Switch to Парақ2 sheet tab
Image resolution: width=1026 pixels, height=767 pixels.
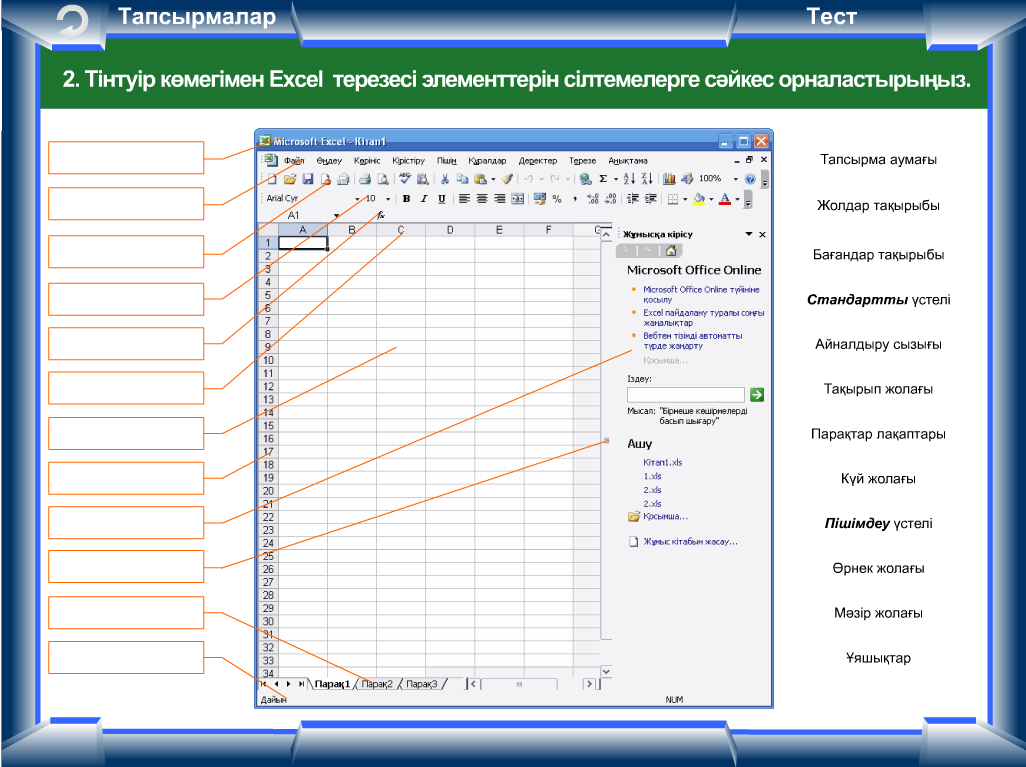(x=377, y=684)
